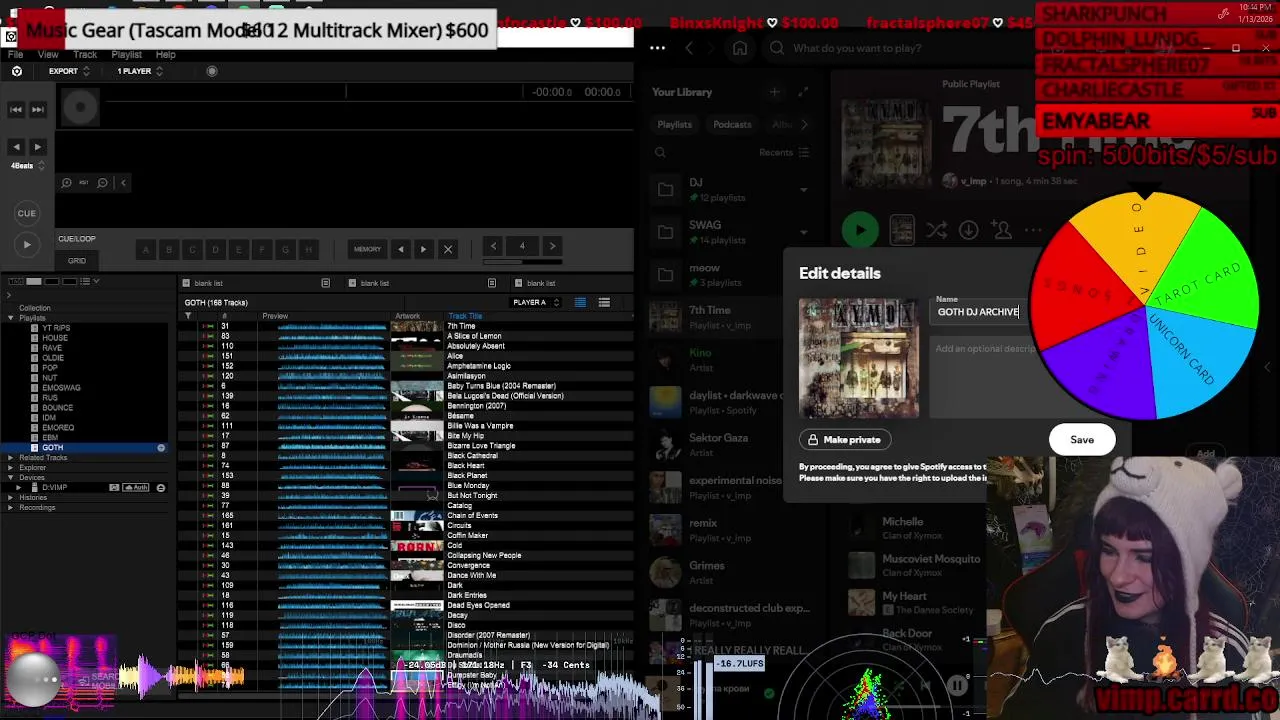The width and height of the screenshot is (1280, 720).
Task: Step playback forward with right arrow
Action: click(37, 146)
